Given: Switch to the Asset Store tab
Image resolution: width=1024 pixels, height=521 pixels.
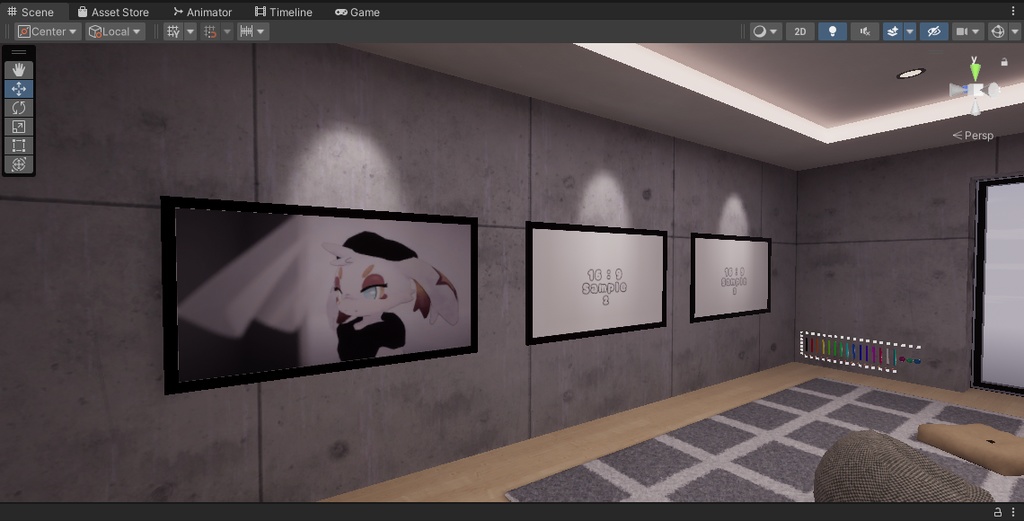Looking at the screenshot, I should pyautogui.click(x=113, y=12).
